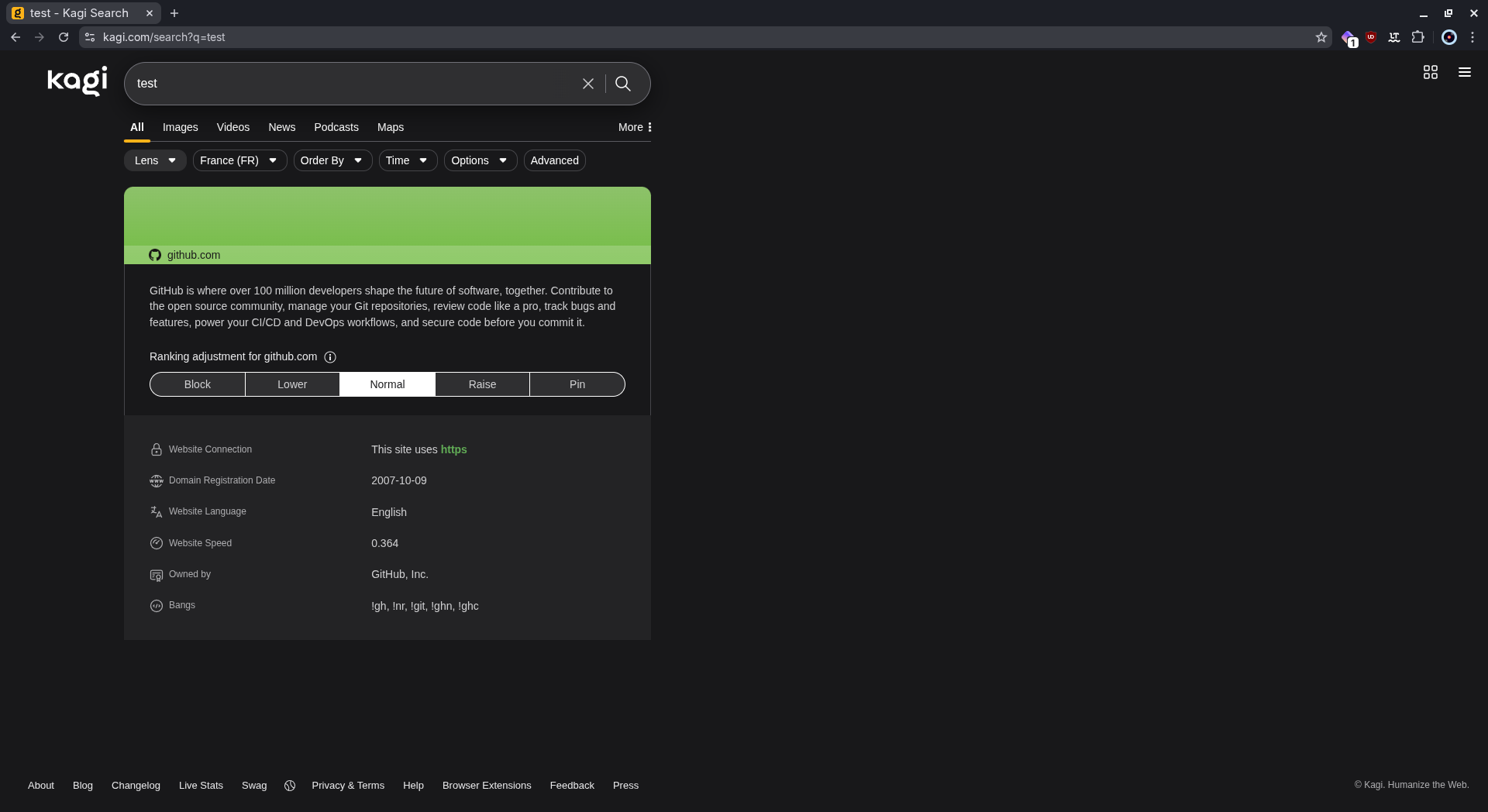Open the browser Extensions puzzle icon
This screenshot has height=812, width=1488.
pos(1418,37)
